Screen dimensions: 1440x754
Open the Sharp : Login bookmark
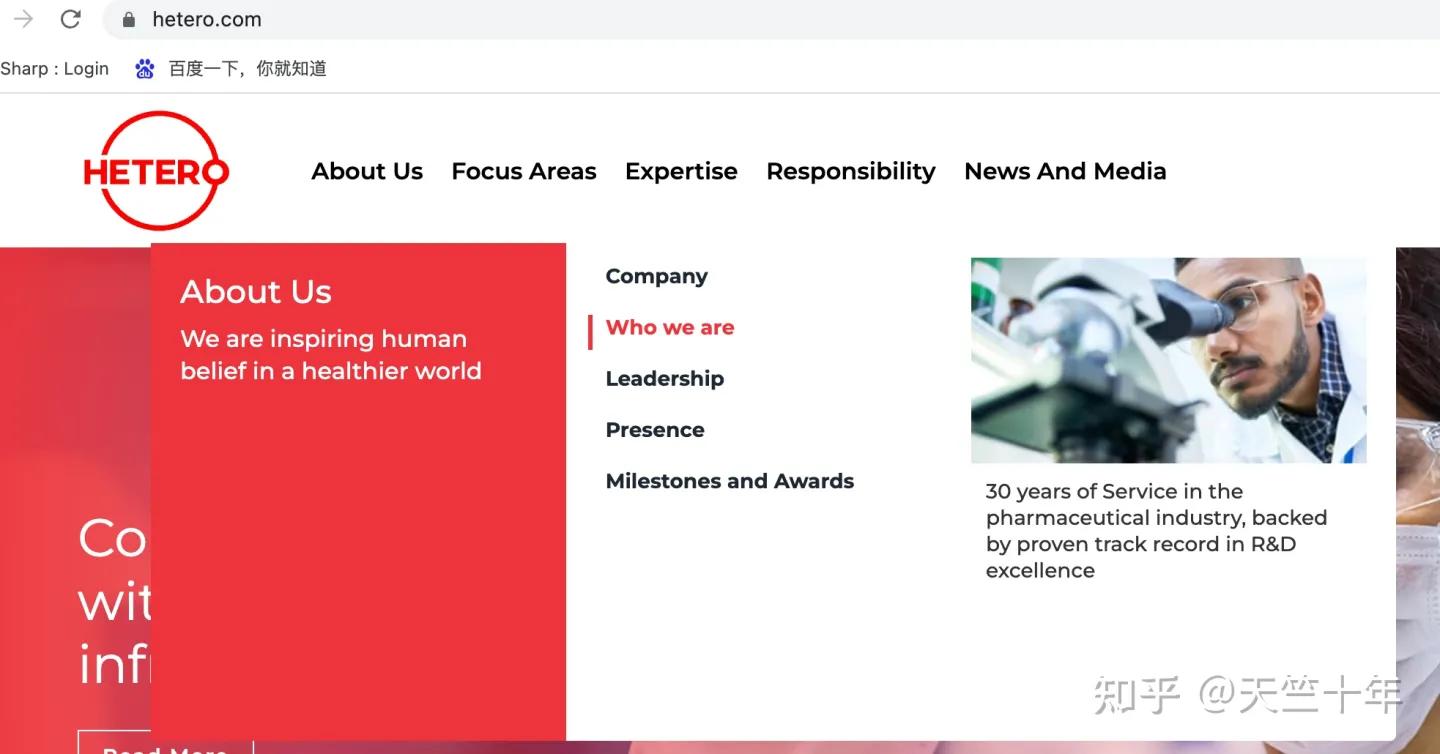tap(55, 69)
